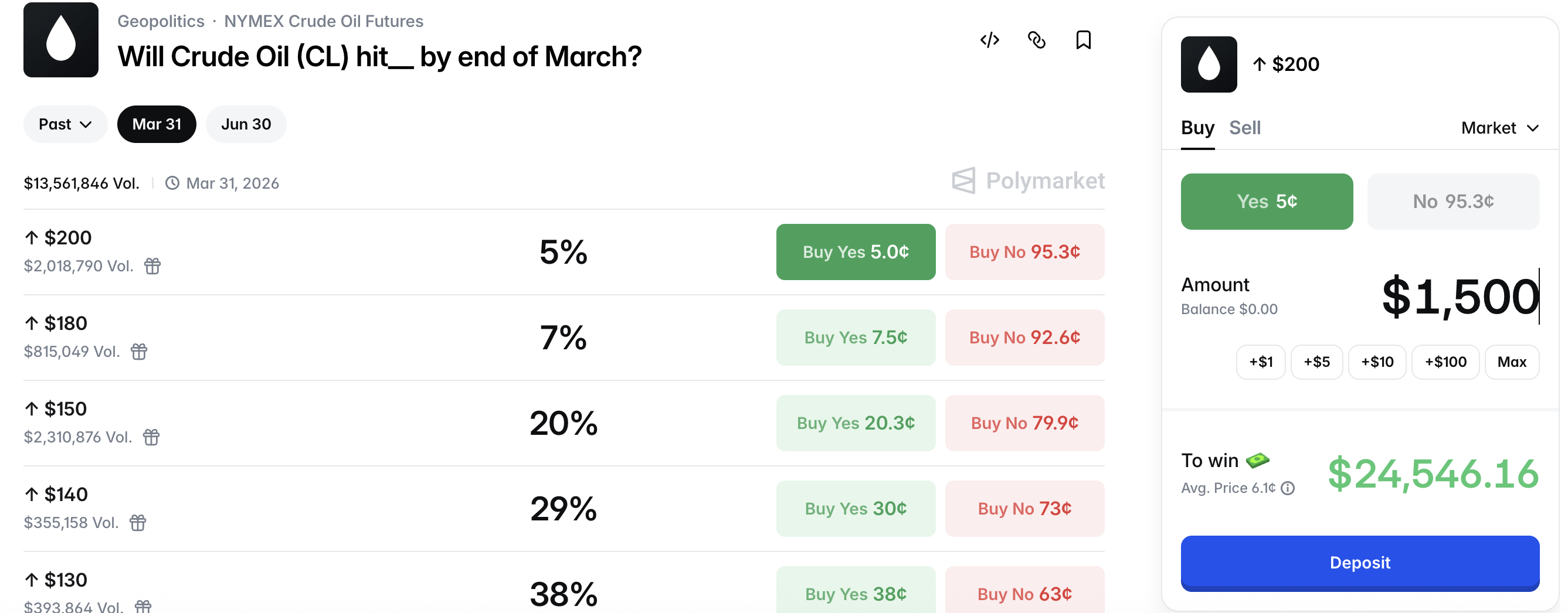The height and width of the screenshot is (613, 1568).
Task: Bookmark this crude oil market
Action: [x=1083, y=40]
